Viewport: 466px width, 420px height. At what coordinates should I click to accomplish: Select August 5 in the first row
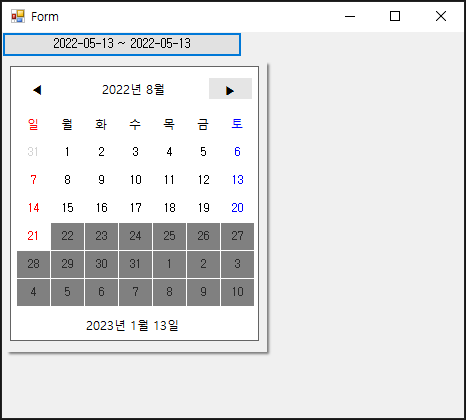point(203,152)
